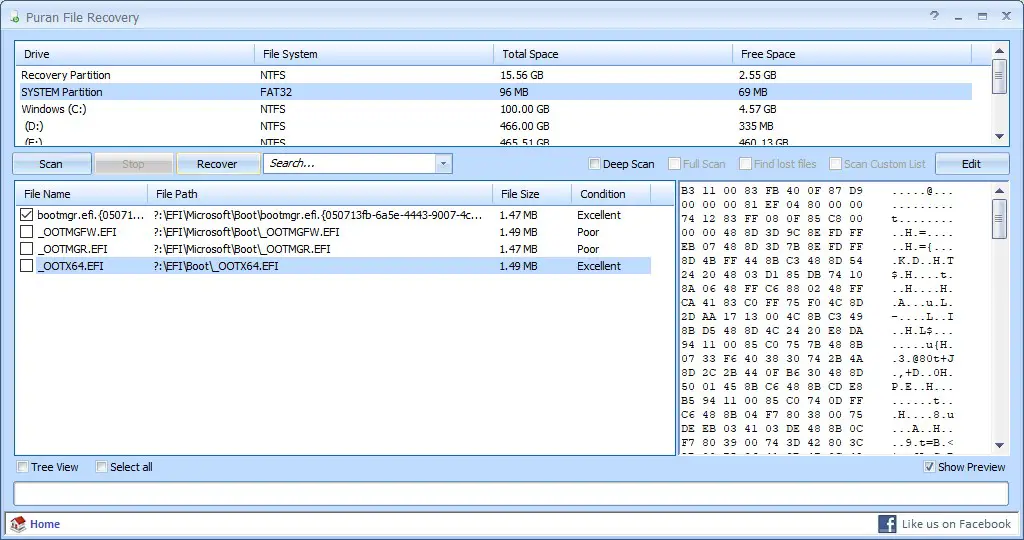Click the Total Space column header
The image size is (1024, 540).
(613, 54)
